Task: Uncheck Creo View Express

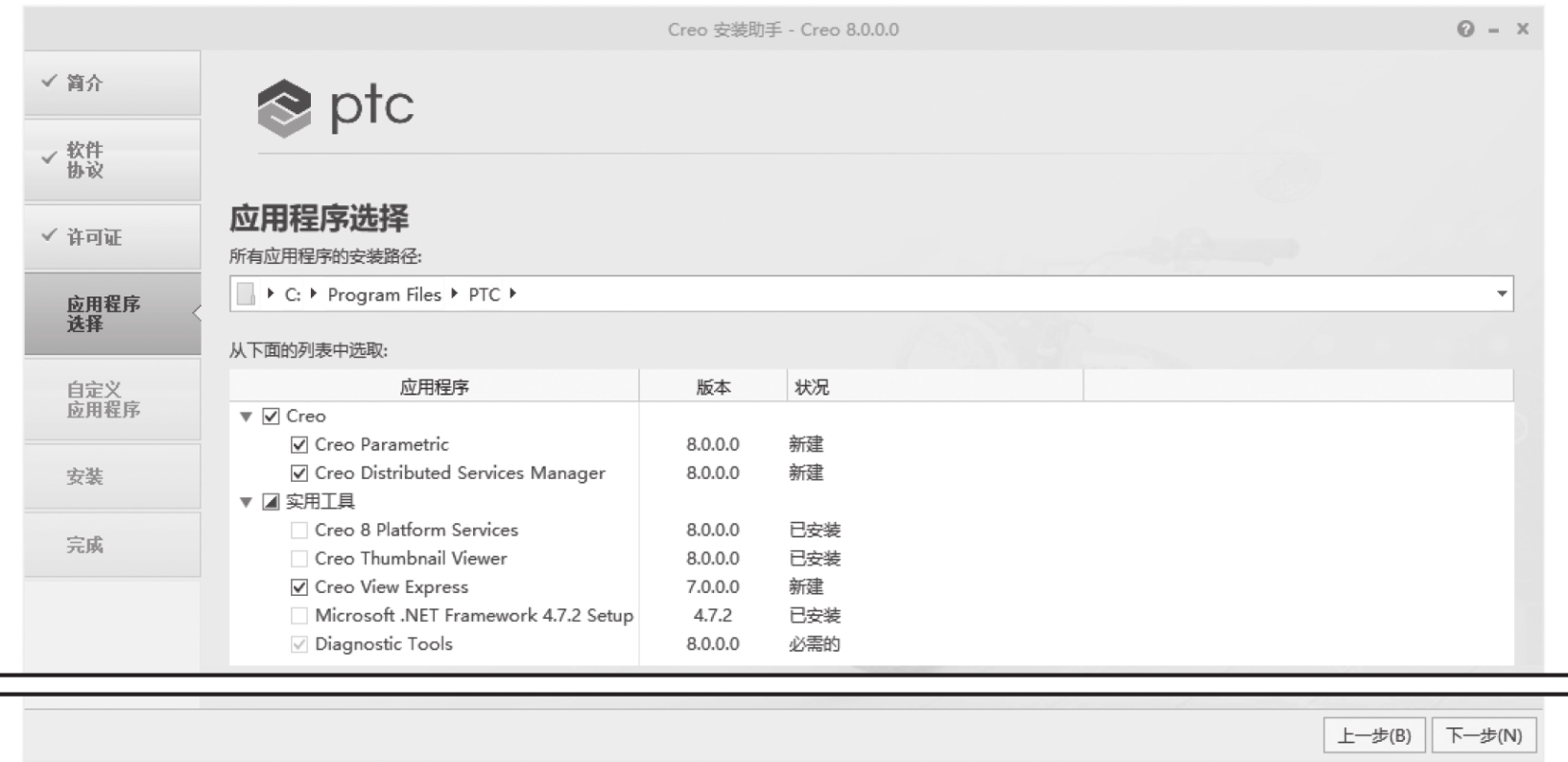Action: pos(299,587)
